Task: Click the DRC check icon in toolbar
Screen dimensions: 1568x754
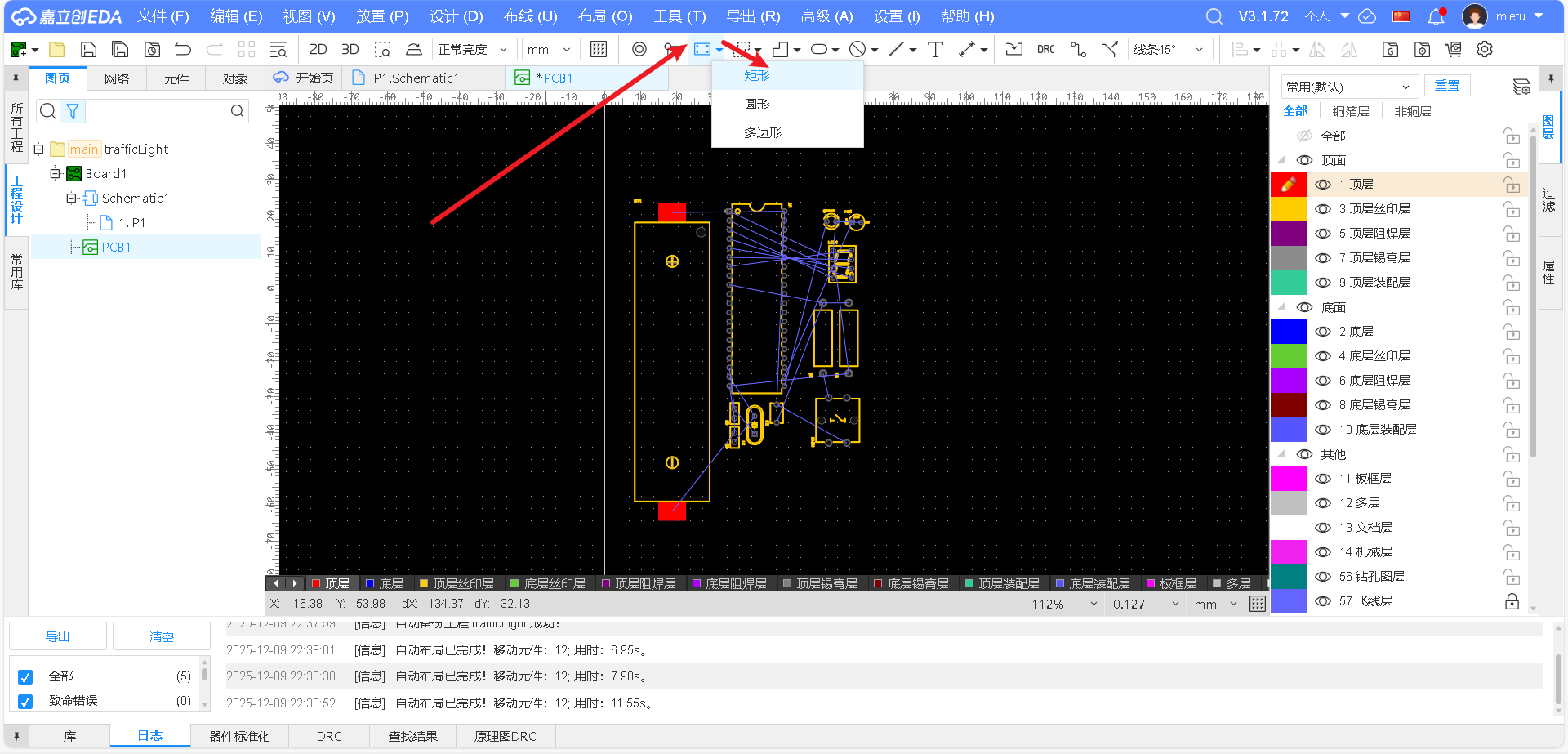Action: point(1046,50)
